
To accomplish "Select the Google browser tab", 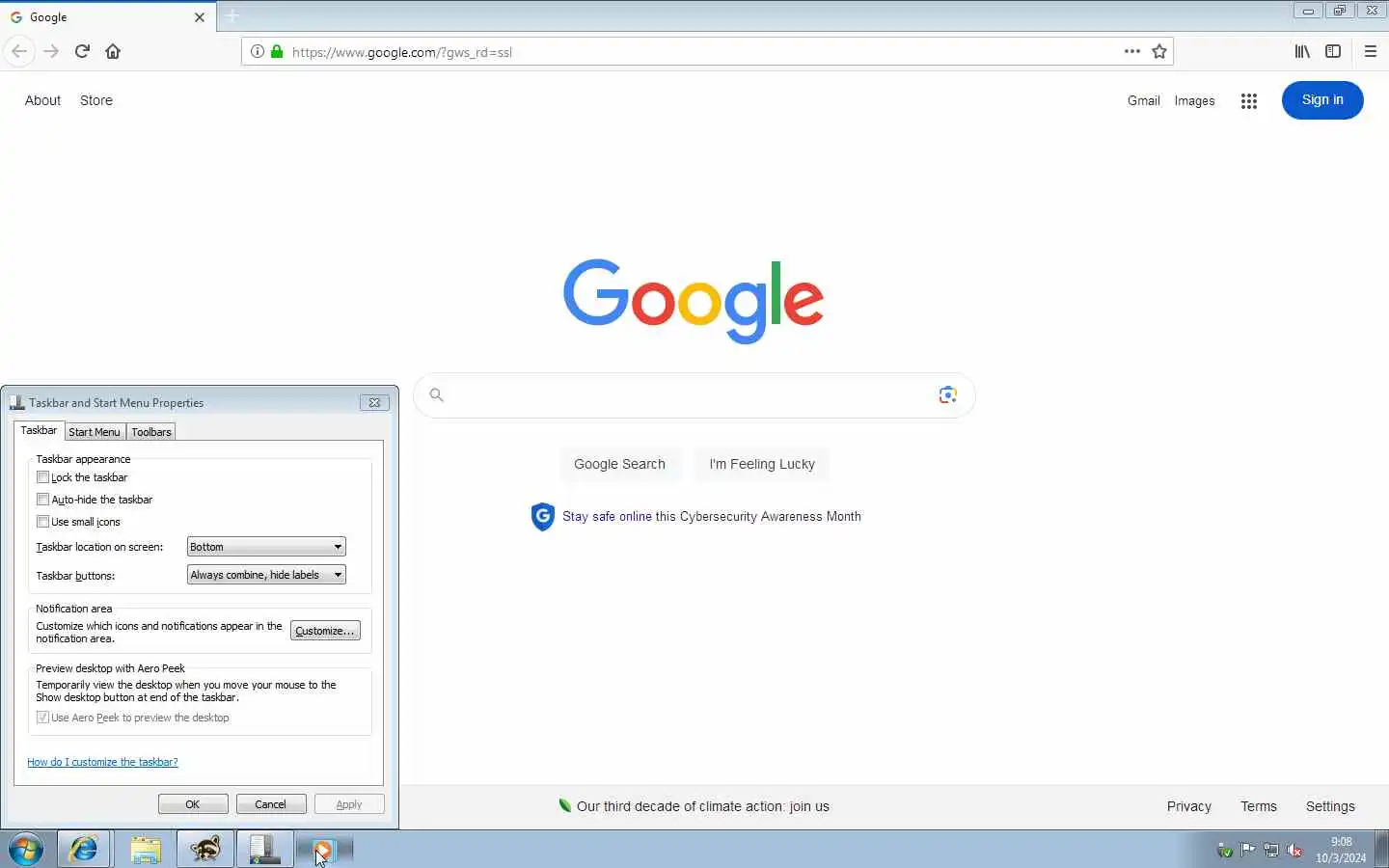I will tap(108, 16).
